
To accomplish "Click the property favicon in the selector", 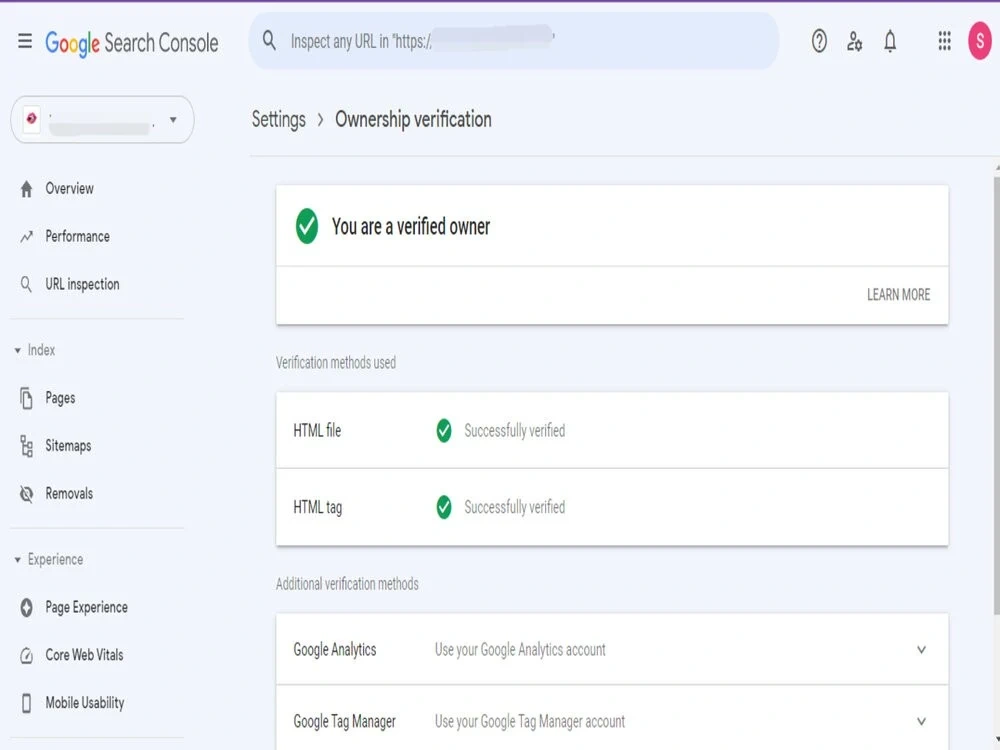I will click(x=31, y=119).
